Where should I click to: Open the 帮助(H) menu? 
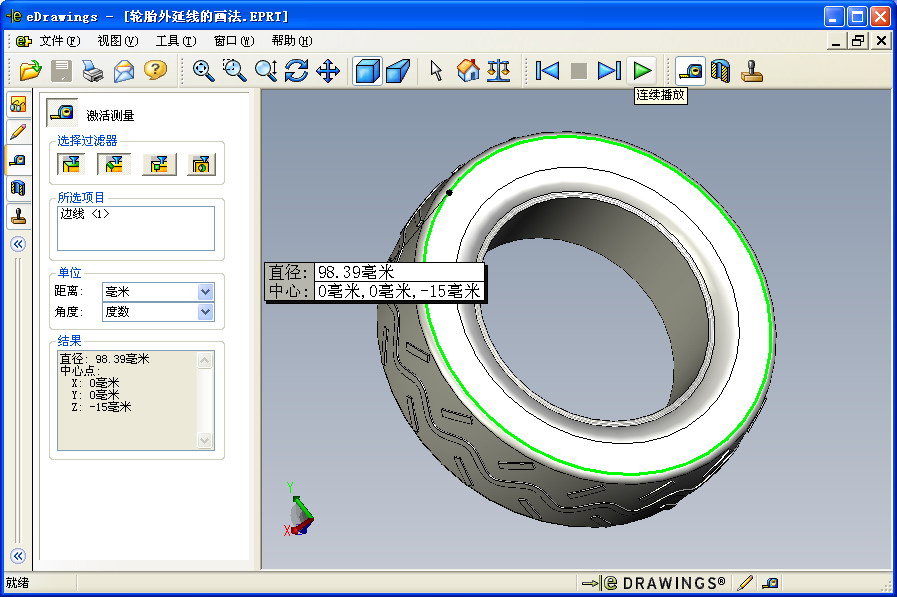pyautogui.click(x=292, y=41)
